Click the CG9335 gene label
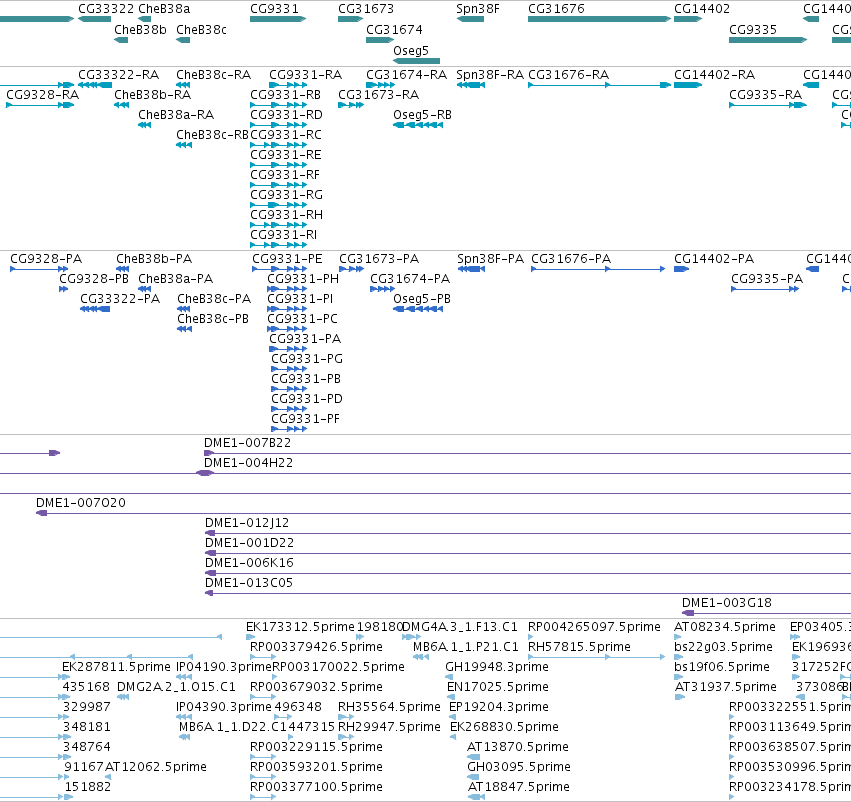 click(x=753, y=29)
